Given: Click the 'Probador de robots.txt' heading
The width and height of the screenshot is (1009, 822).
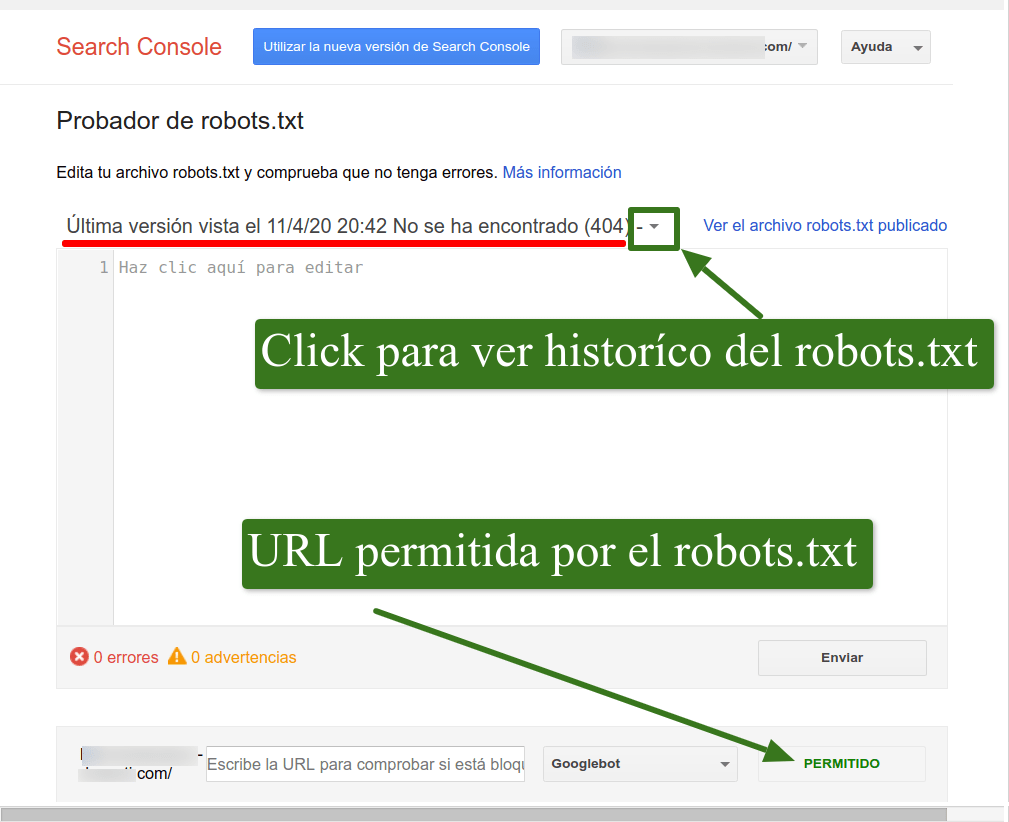Looking at the screenshot, I should 180,121.
